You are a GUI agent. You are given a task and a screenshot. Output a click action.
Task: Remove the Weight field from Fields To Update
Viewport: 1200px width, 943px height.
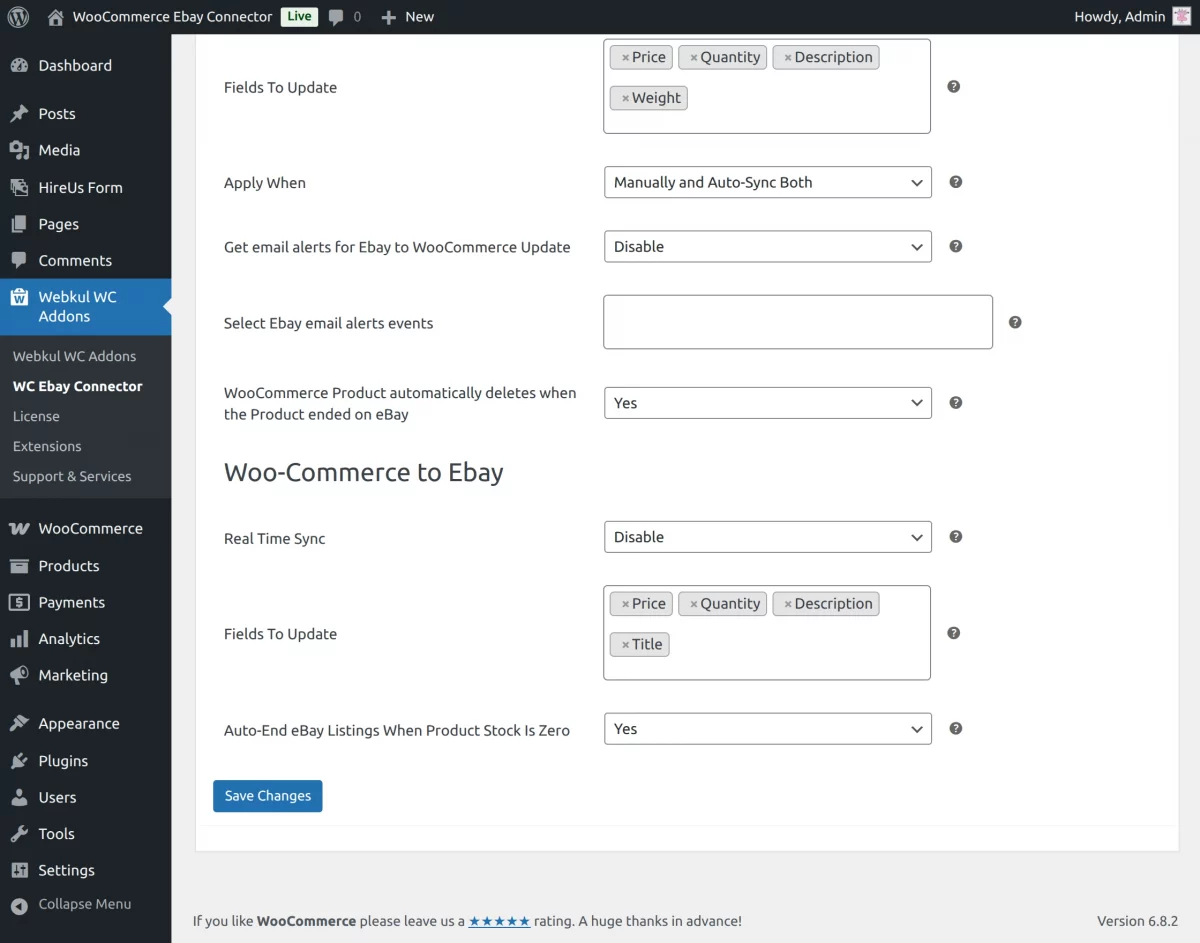click(x=626, y=97)
